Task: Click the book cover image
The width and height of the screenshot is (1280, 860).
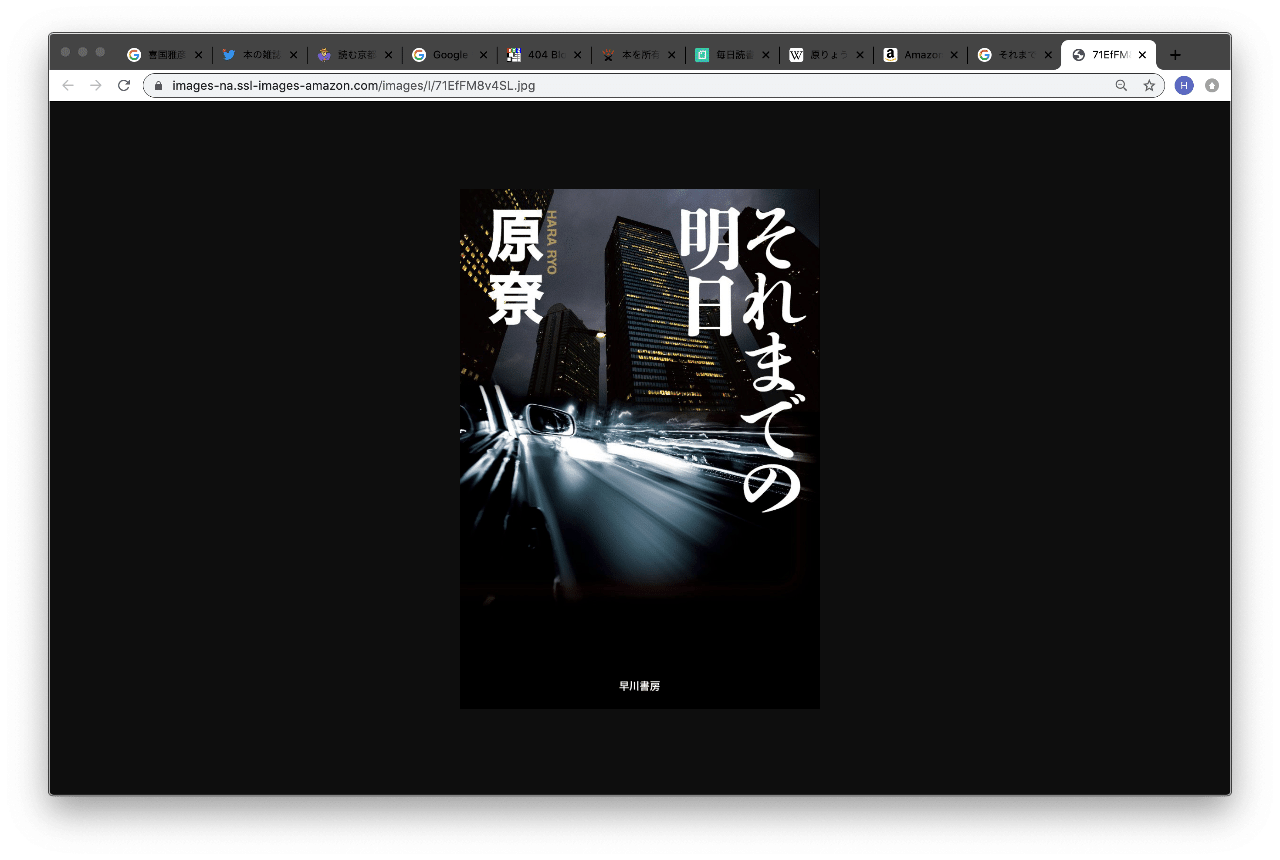Action: [640, 449]
